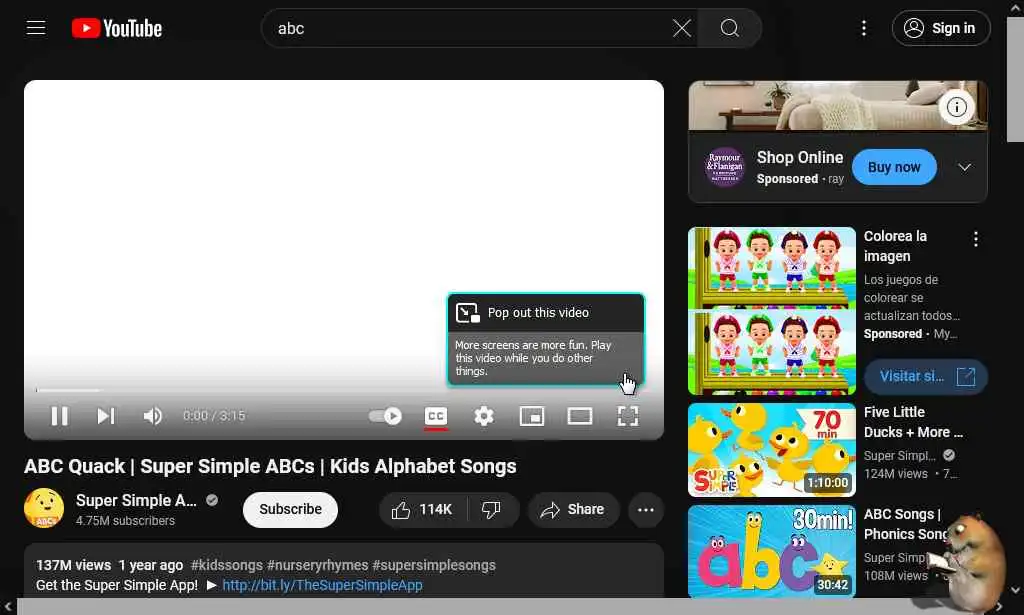Click the Shop Online ad title

tap(800, 157)
